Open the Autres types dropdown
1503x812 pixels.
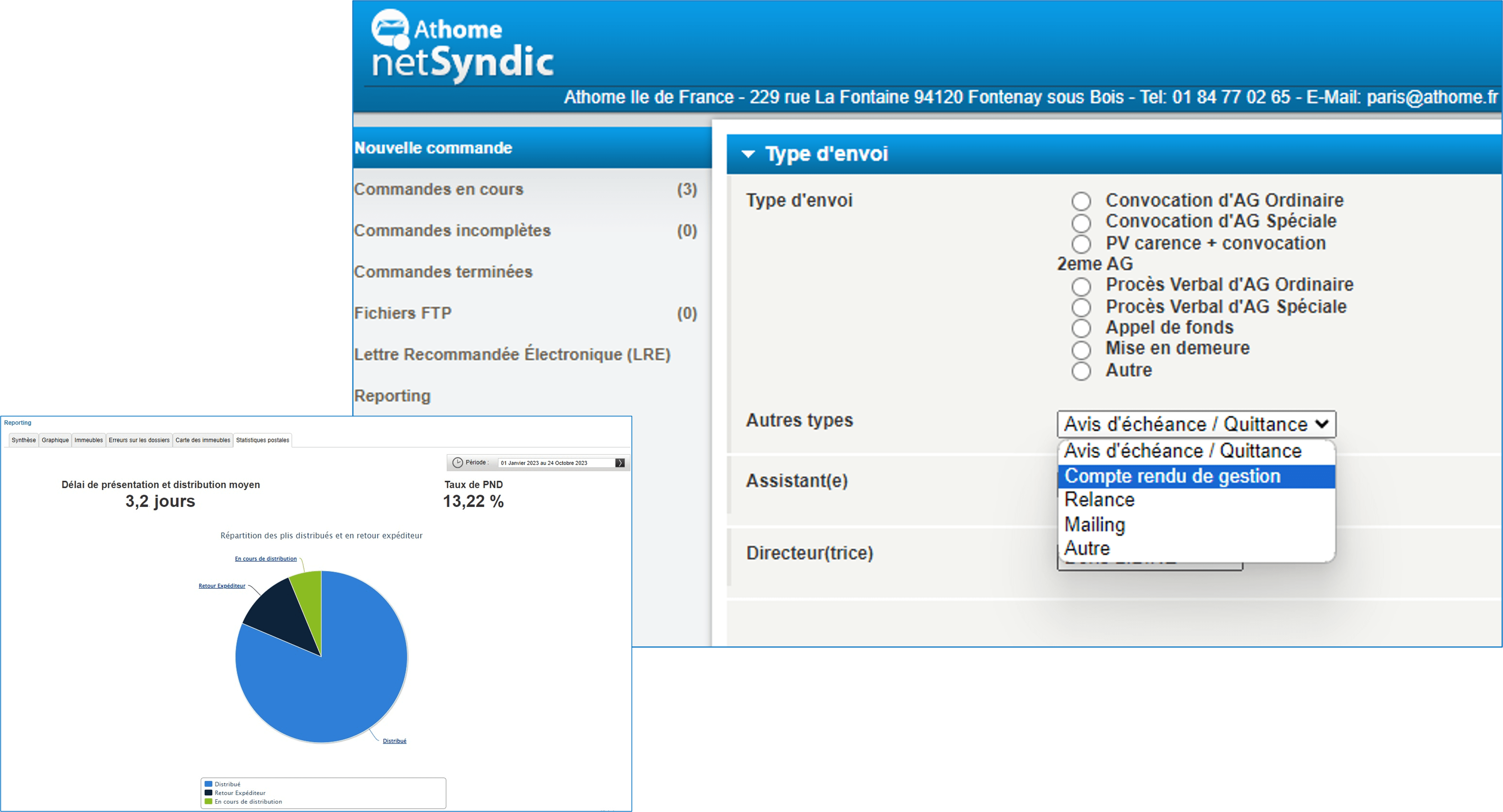(1196, 424)
